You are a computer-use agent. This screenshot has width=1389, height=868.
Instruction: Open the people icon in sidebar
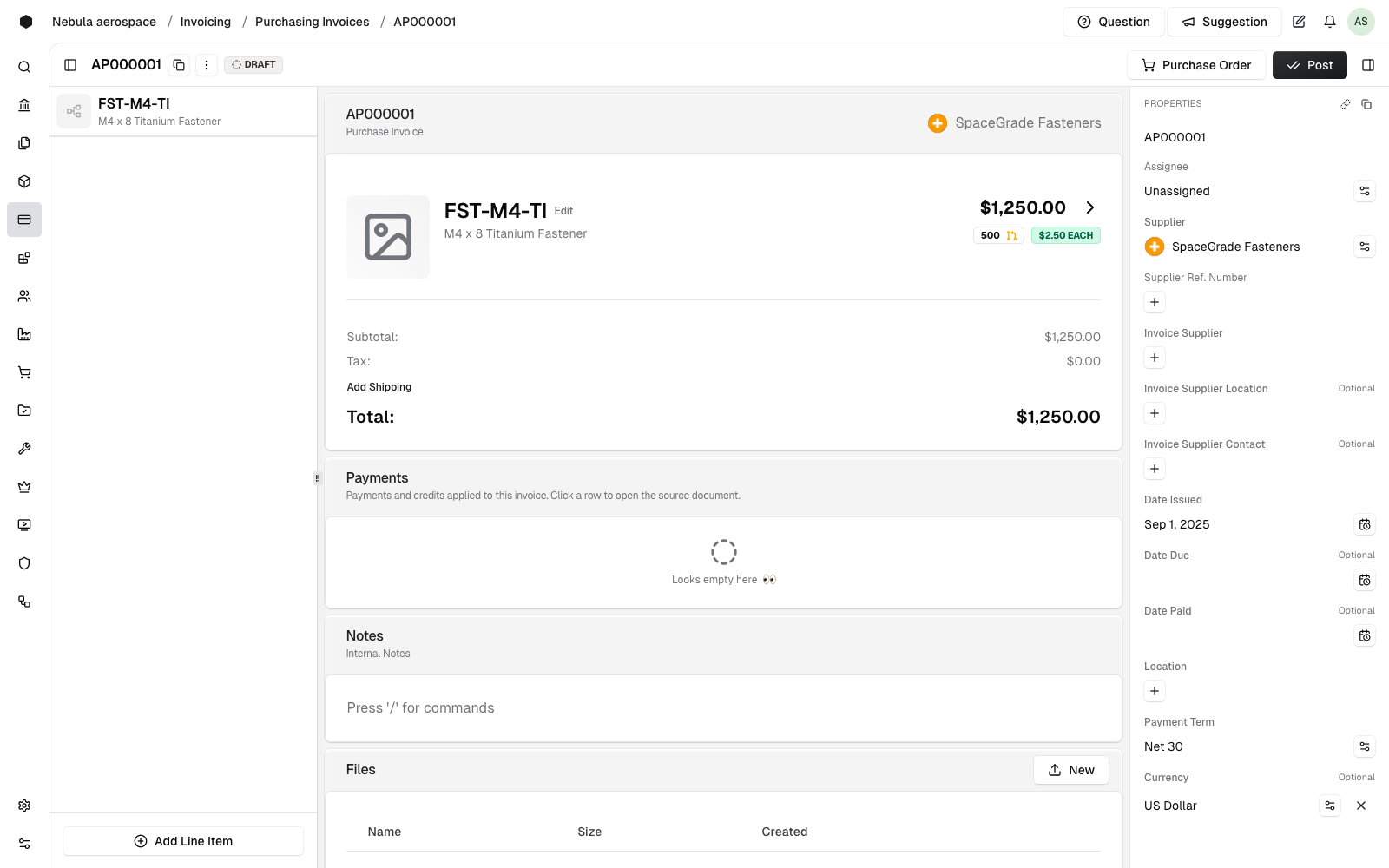24,296
